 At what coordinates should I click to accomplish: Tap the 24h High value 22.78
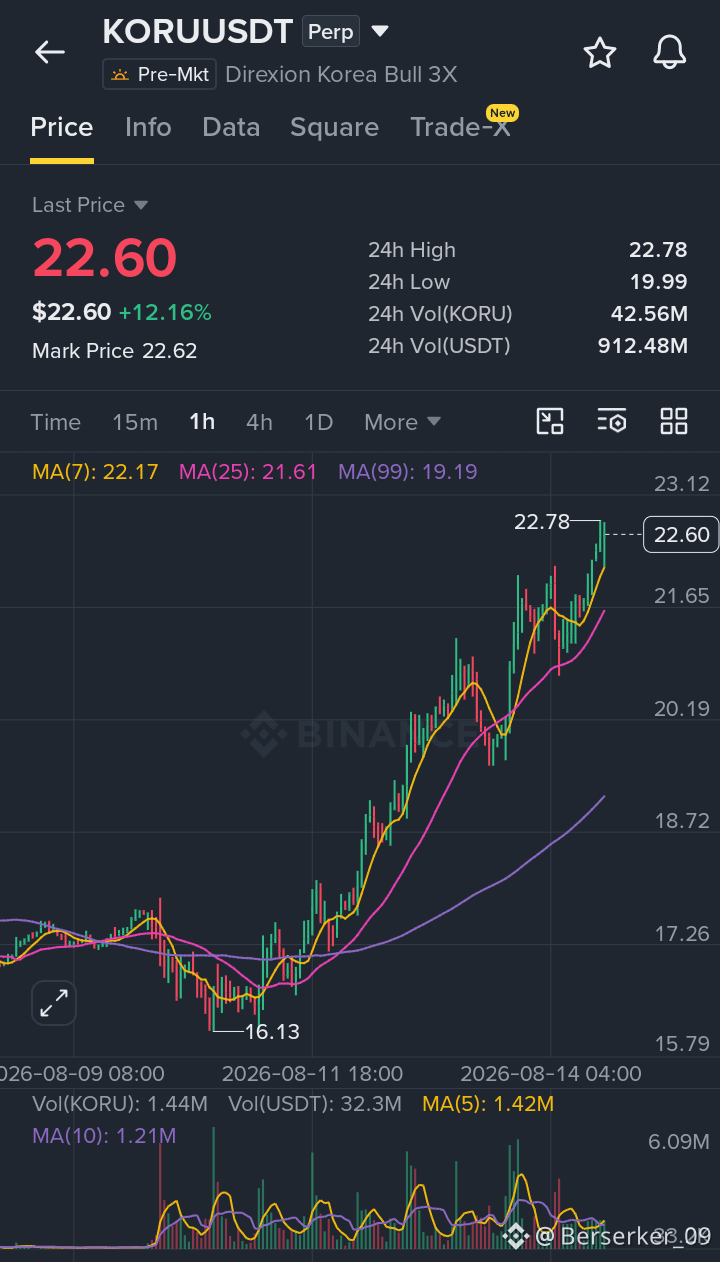658,250
